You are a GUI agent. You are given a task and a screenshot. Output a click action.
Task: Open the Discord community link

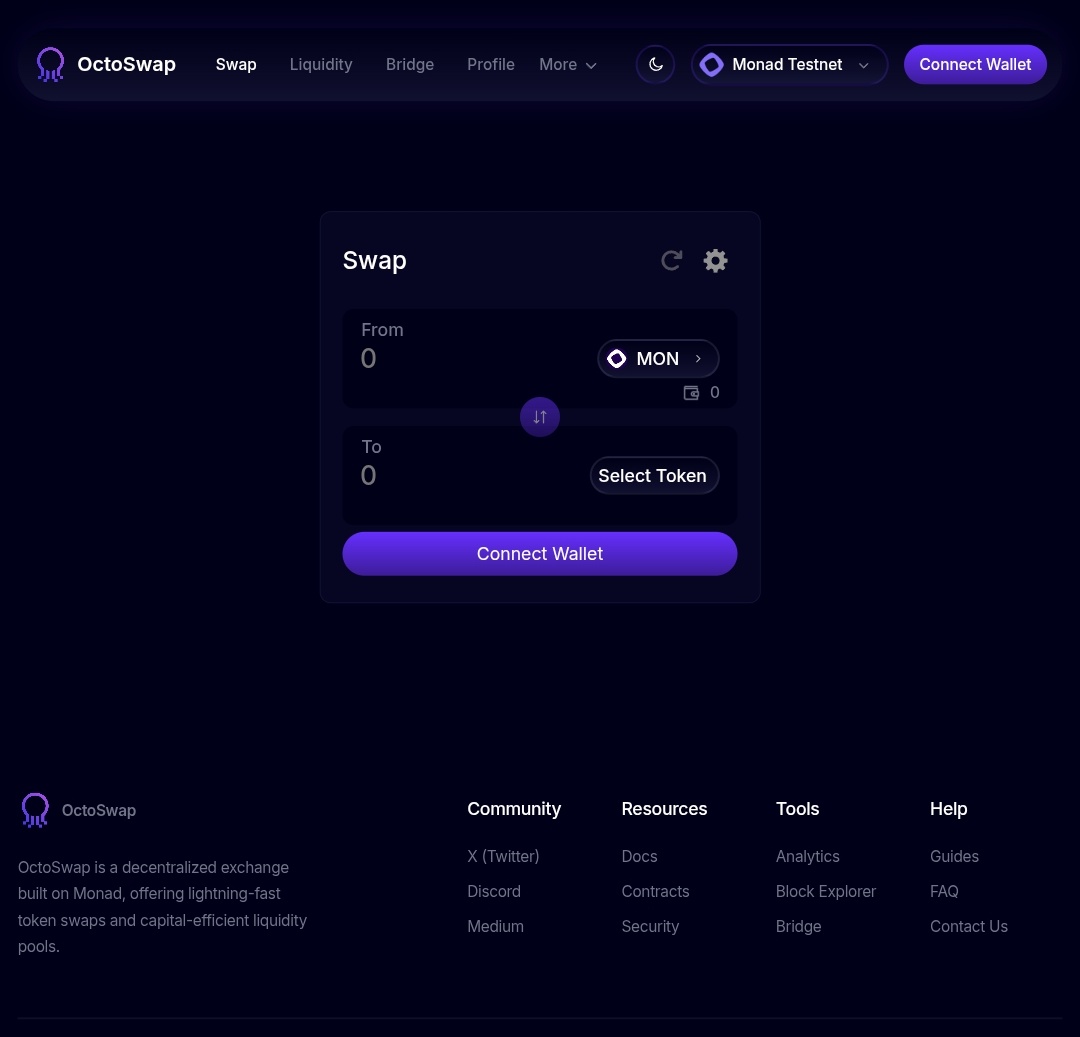coord(494,892)
